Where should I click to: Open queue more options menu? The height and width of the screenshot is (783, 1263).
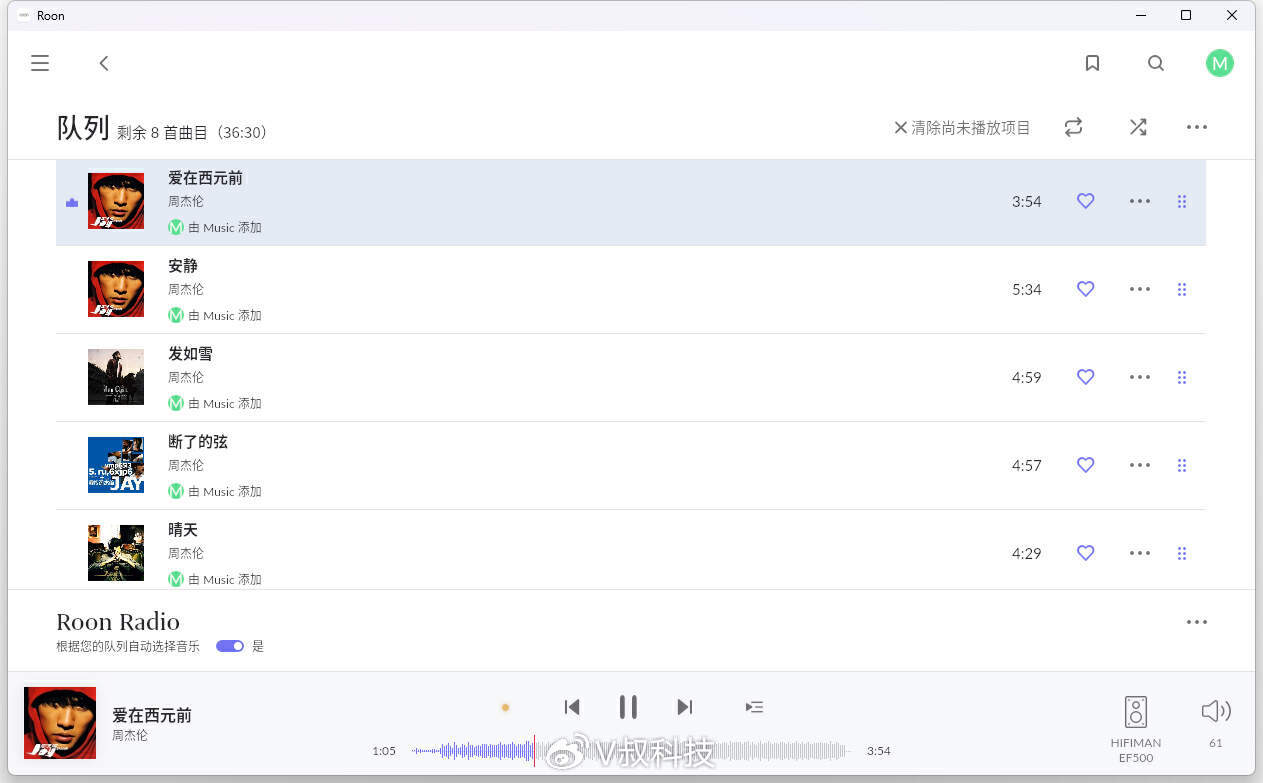pyautogui.click(x=1196, y=127)
